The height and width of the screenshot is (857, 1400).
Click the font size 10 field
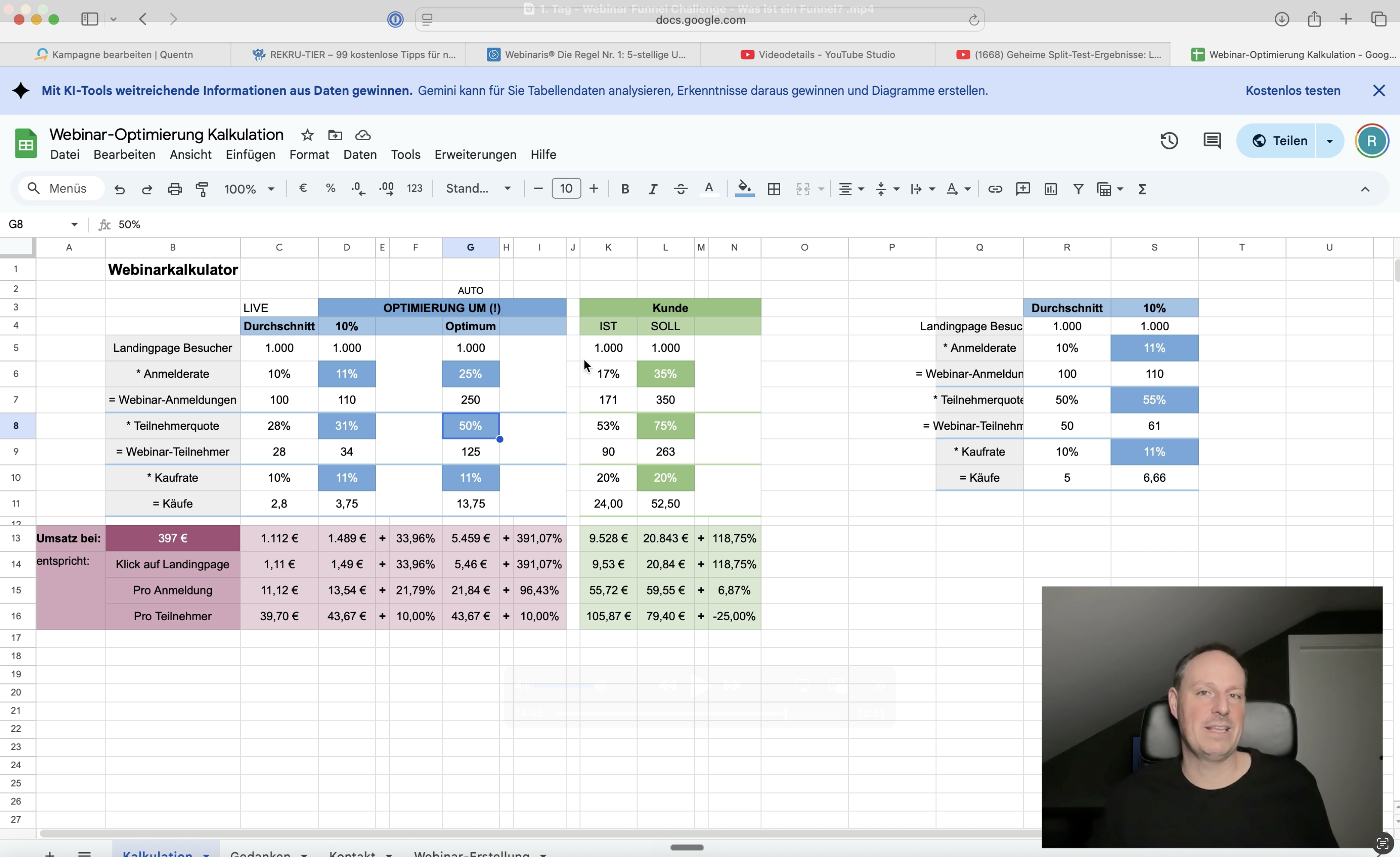566,189
